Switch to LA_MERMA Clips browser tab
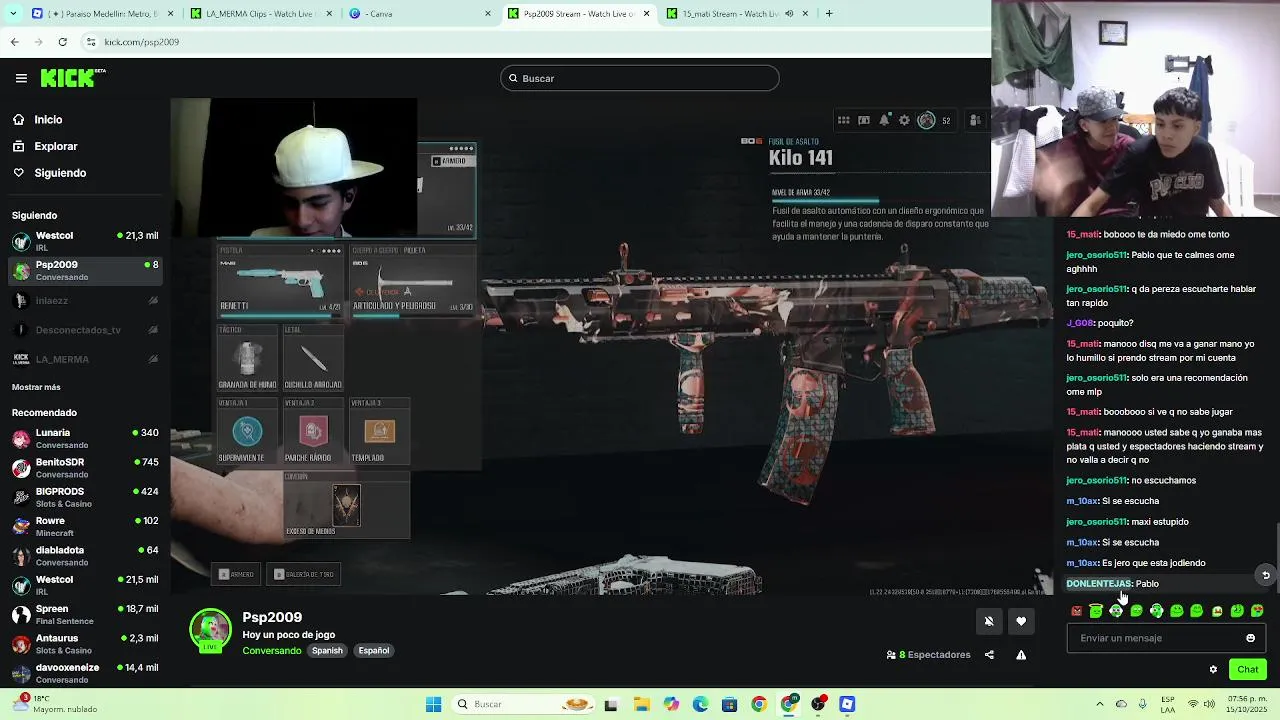1280x720 pixels. point(260,14)
